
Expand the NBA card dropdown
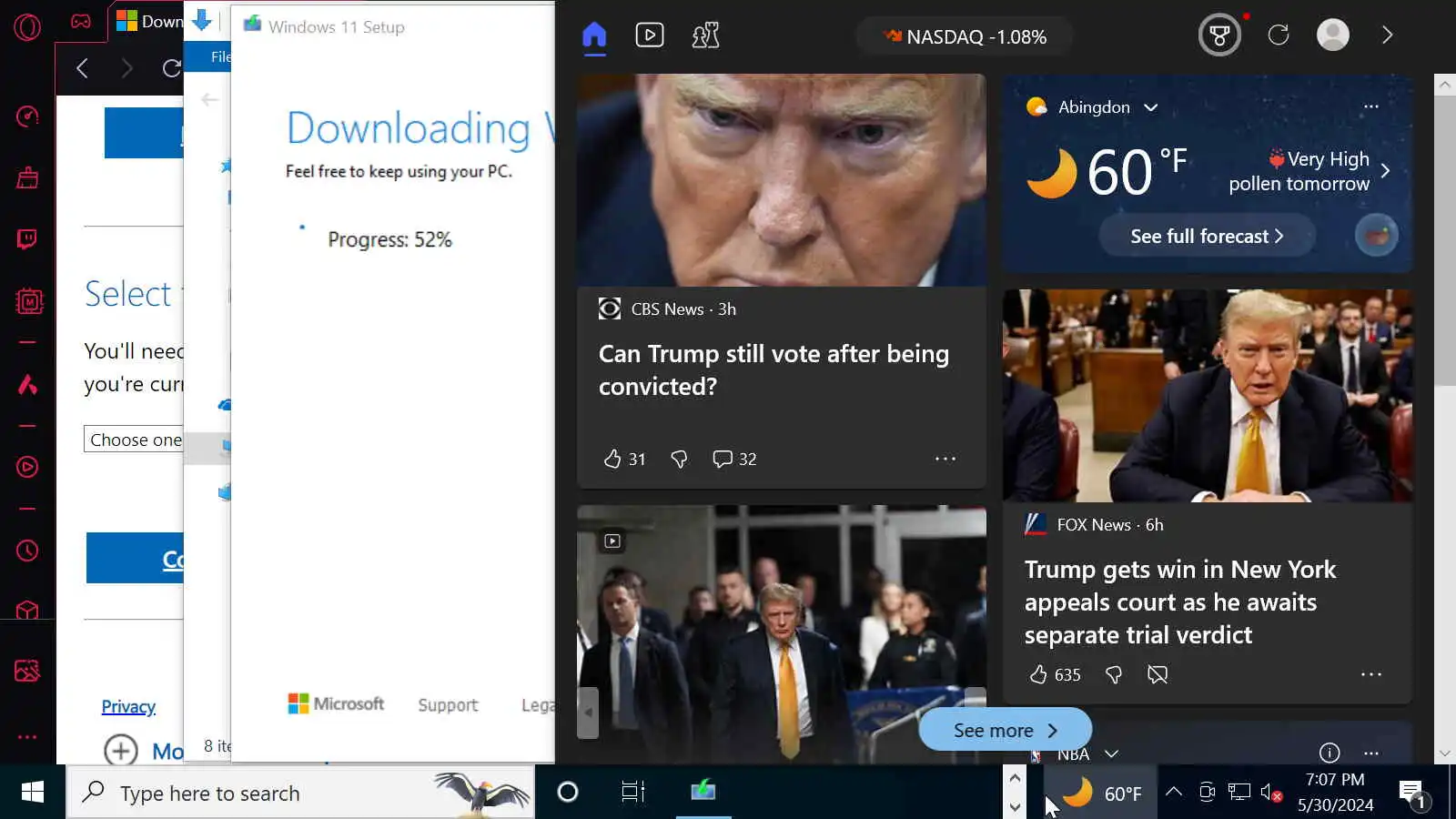click(x=1111, y=754)
